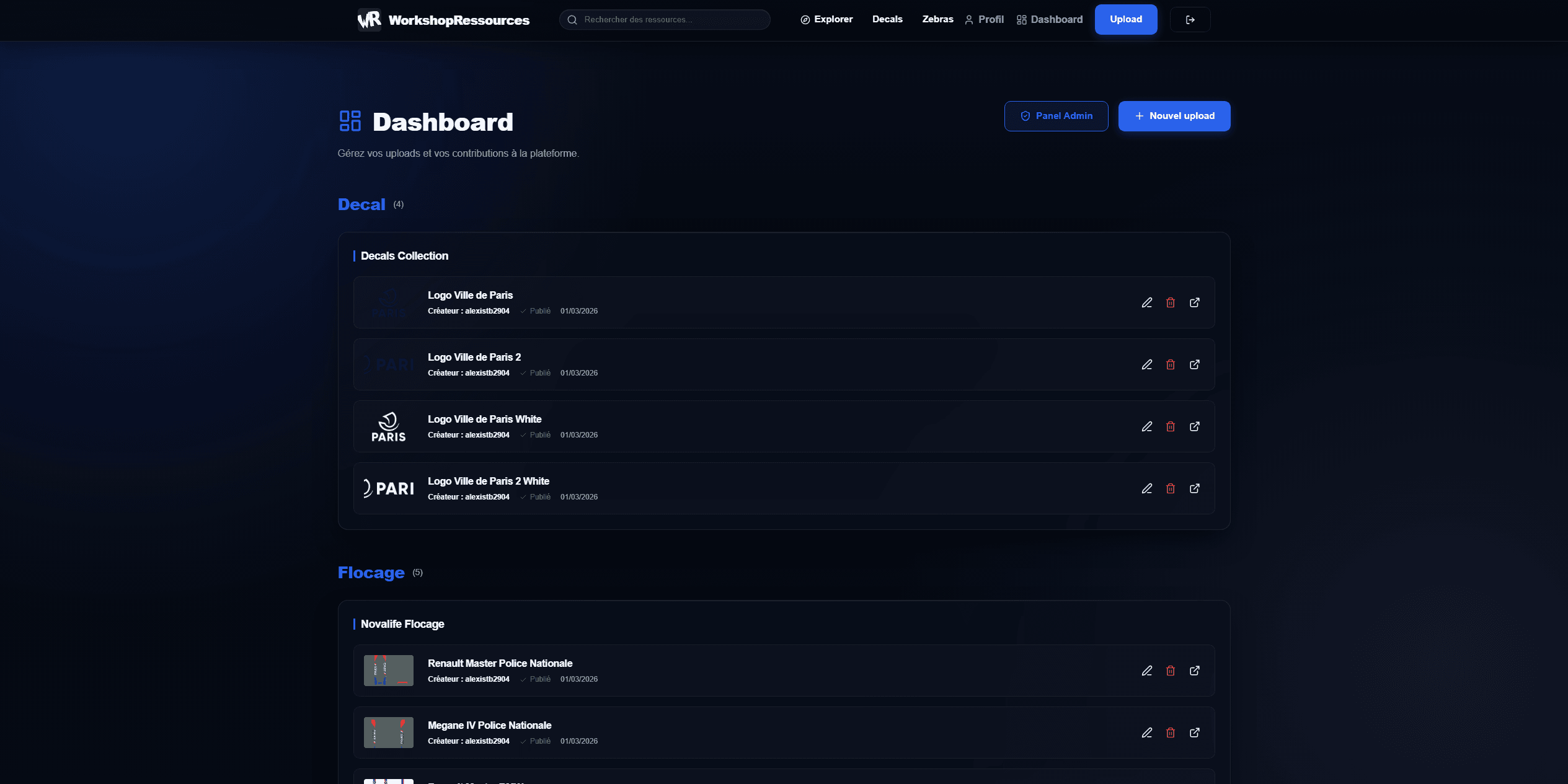Screen dimensions: 1568x784
Task: Click the Flocage section heading
Action: (371, 573)
